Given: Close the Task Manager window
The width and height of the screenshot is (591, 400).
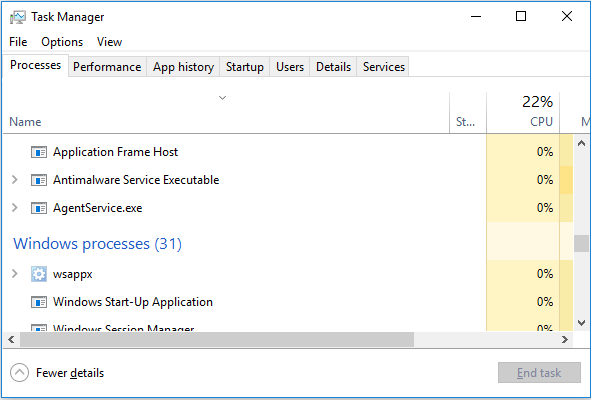Looking at the screenshot, I should pos(567,16).
